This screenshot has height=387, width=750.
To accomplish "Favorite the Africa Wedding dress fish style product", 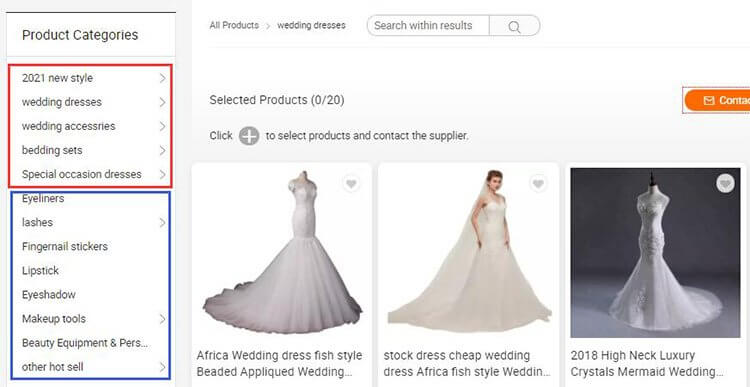I will pos(352,184).
